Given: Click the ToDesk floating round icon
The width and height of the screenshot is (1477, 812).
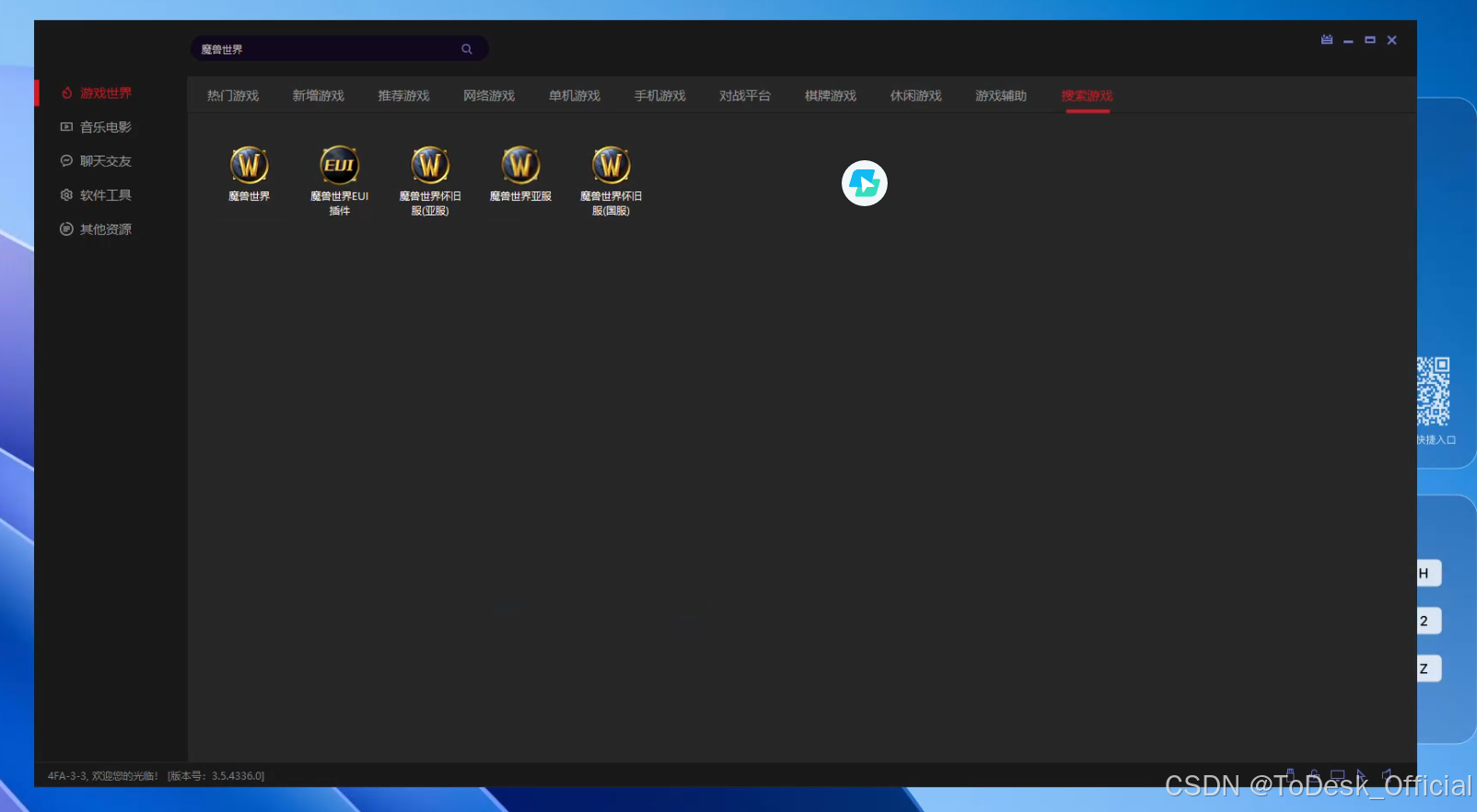Looking at the screenshot, I should (x=865, y=183).
